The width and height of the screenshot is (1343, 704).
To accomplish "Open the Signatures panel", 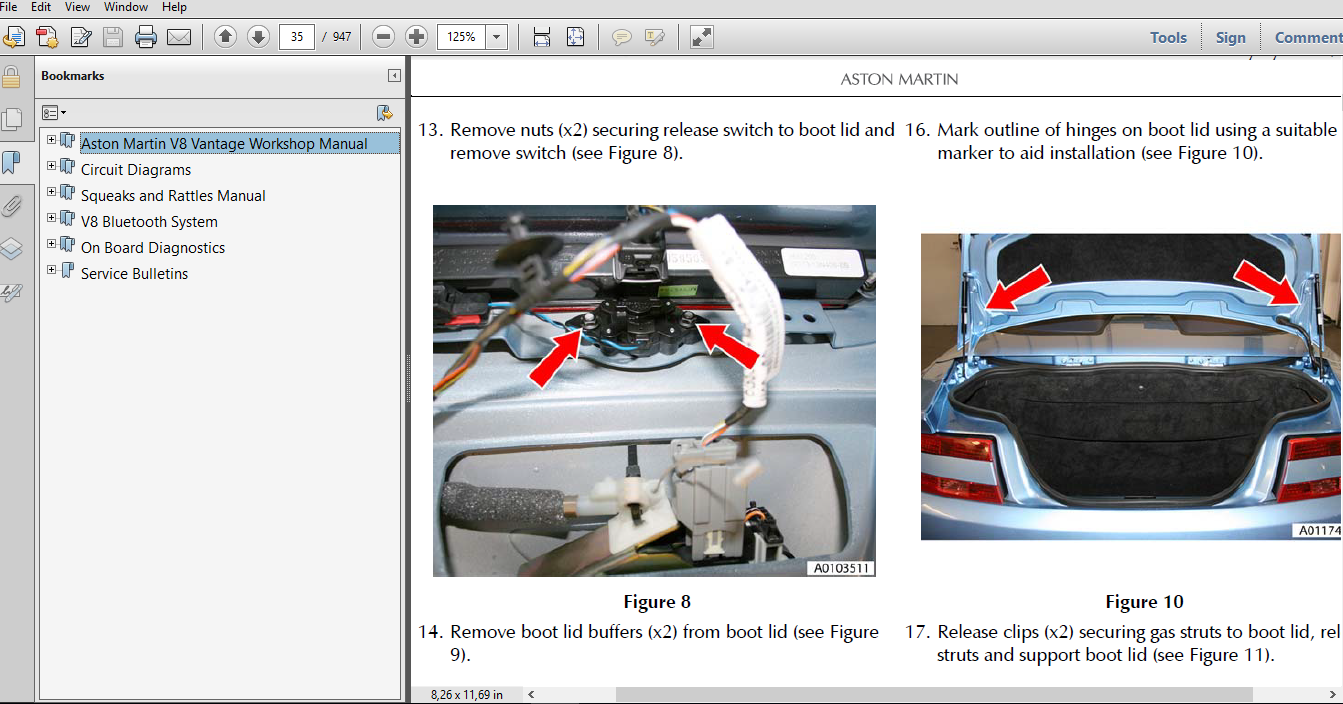I will pos(13,292).
